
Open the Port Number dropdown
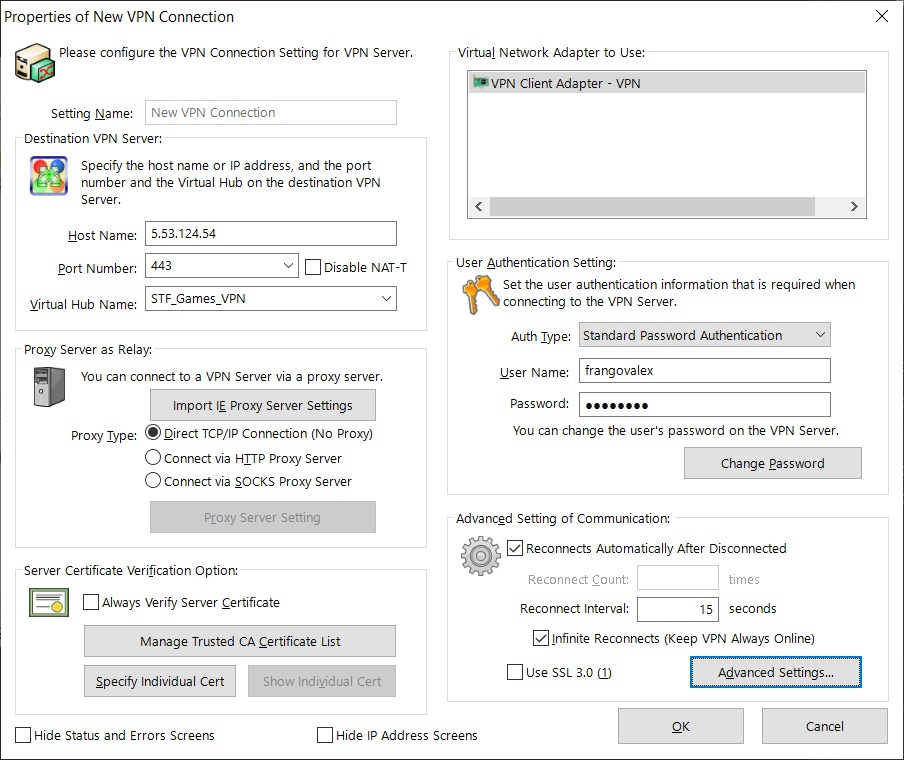288,266
